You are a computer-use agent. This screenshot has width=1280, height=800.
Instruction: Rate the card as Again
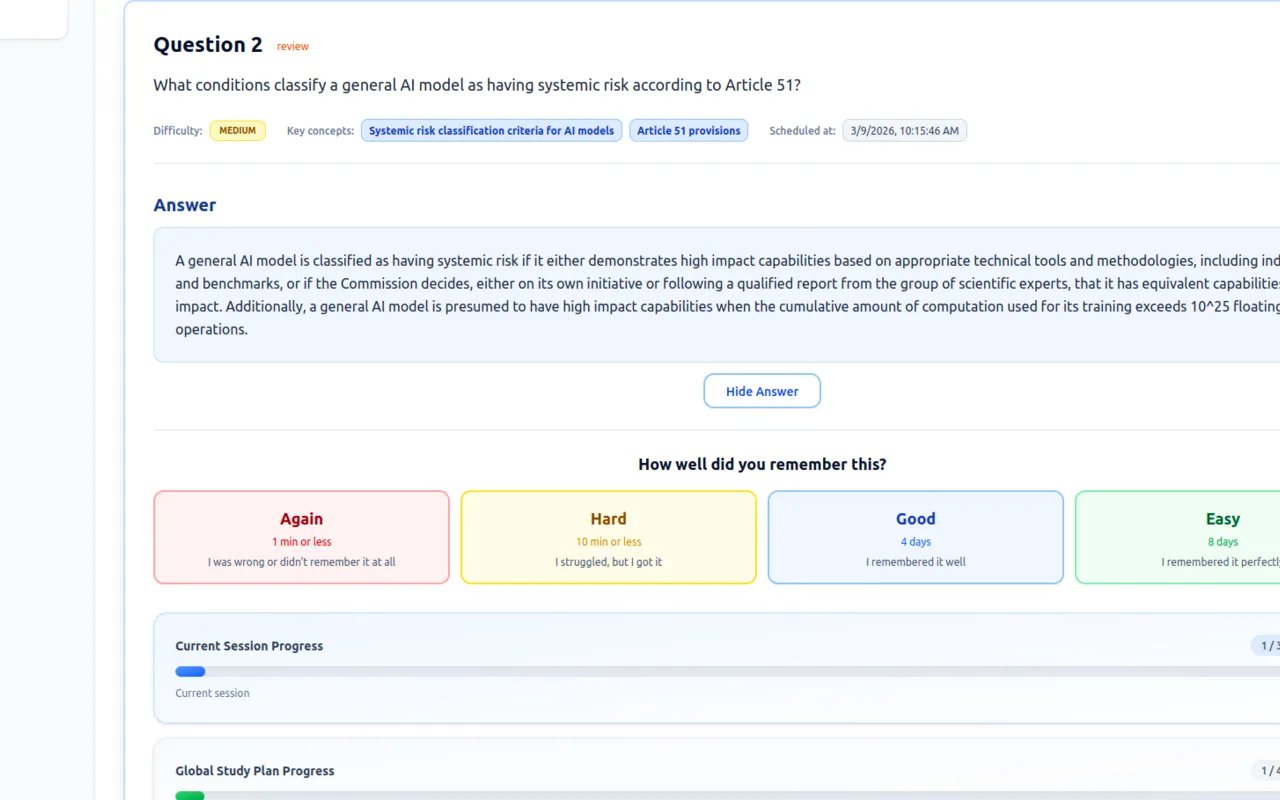pos(301,537)
